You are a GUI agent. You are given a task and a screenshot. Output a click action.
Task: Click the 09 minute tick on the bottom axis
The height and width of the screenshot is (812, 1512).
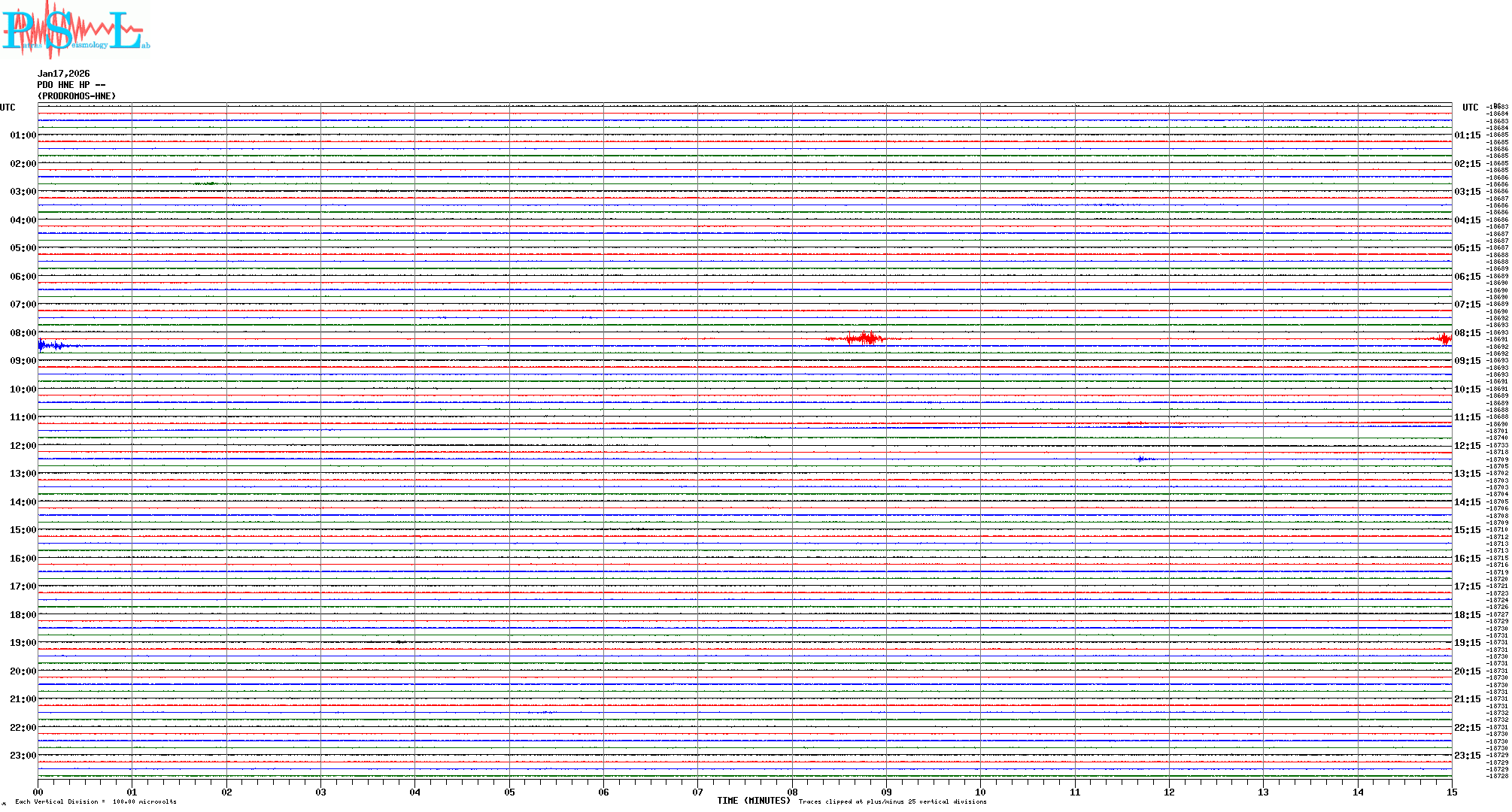886,792
